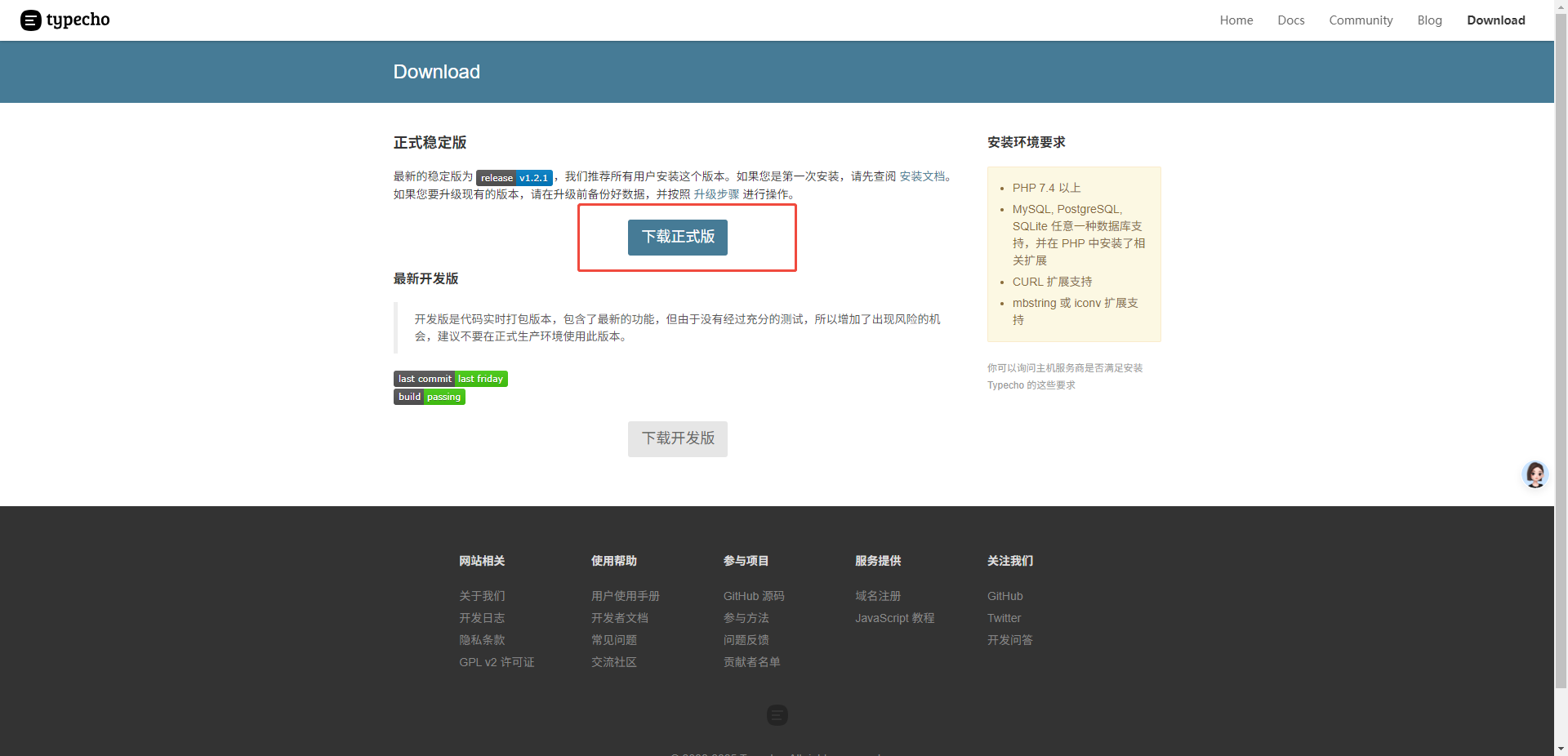The width and height of the screenshot is (1568, 756).
Task: Open 交流社区 footer link
Action: tap(614, 662)
